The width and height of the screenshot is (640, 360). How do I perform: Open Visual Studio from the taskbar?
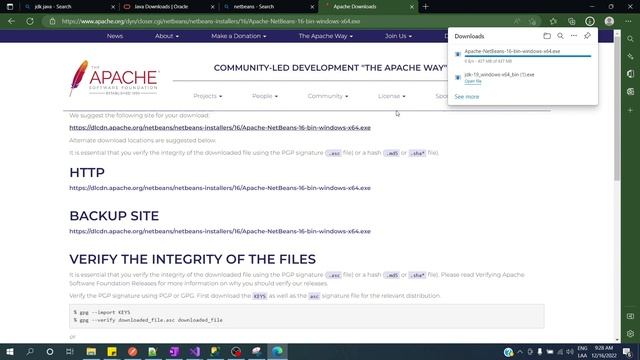click(195, 351)
